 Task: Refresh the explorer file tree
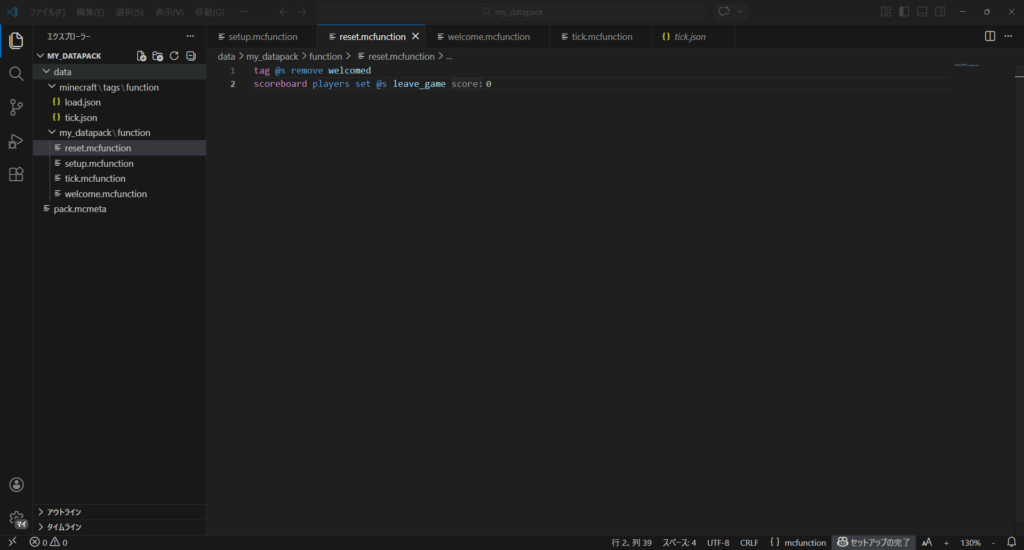[174, 56]
